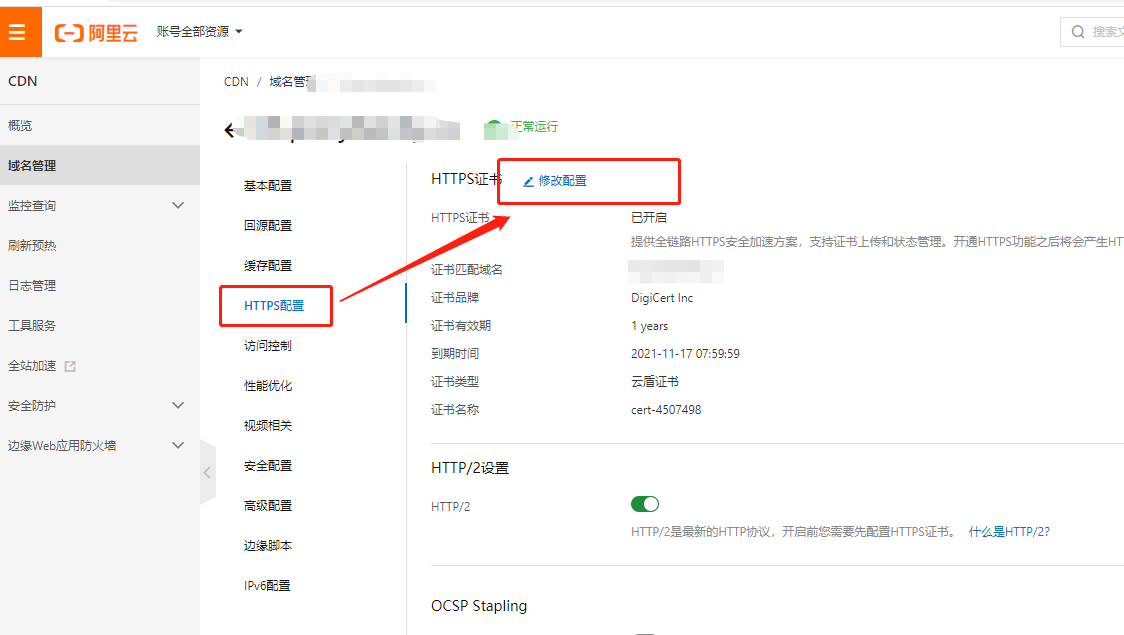Open the 账号全部资源 dropdown
Viewport: 1124px width, 635px height.
pos(200,32)
